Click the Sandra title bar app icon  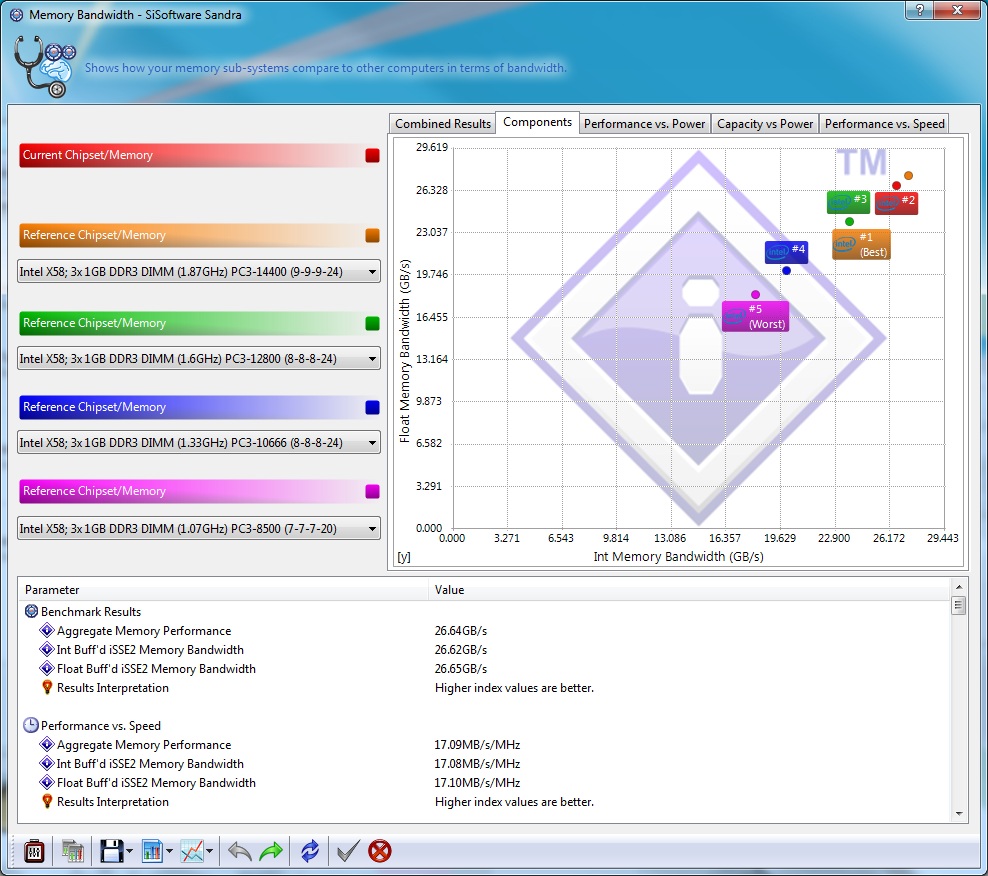pos(16,14)
